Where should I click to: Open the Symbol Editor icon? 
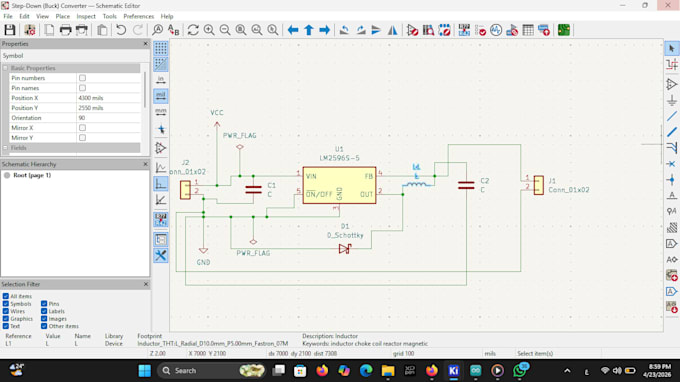point(412,30)
